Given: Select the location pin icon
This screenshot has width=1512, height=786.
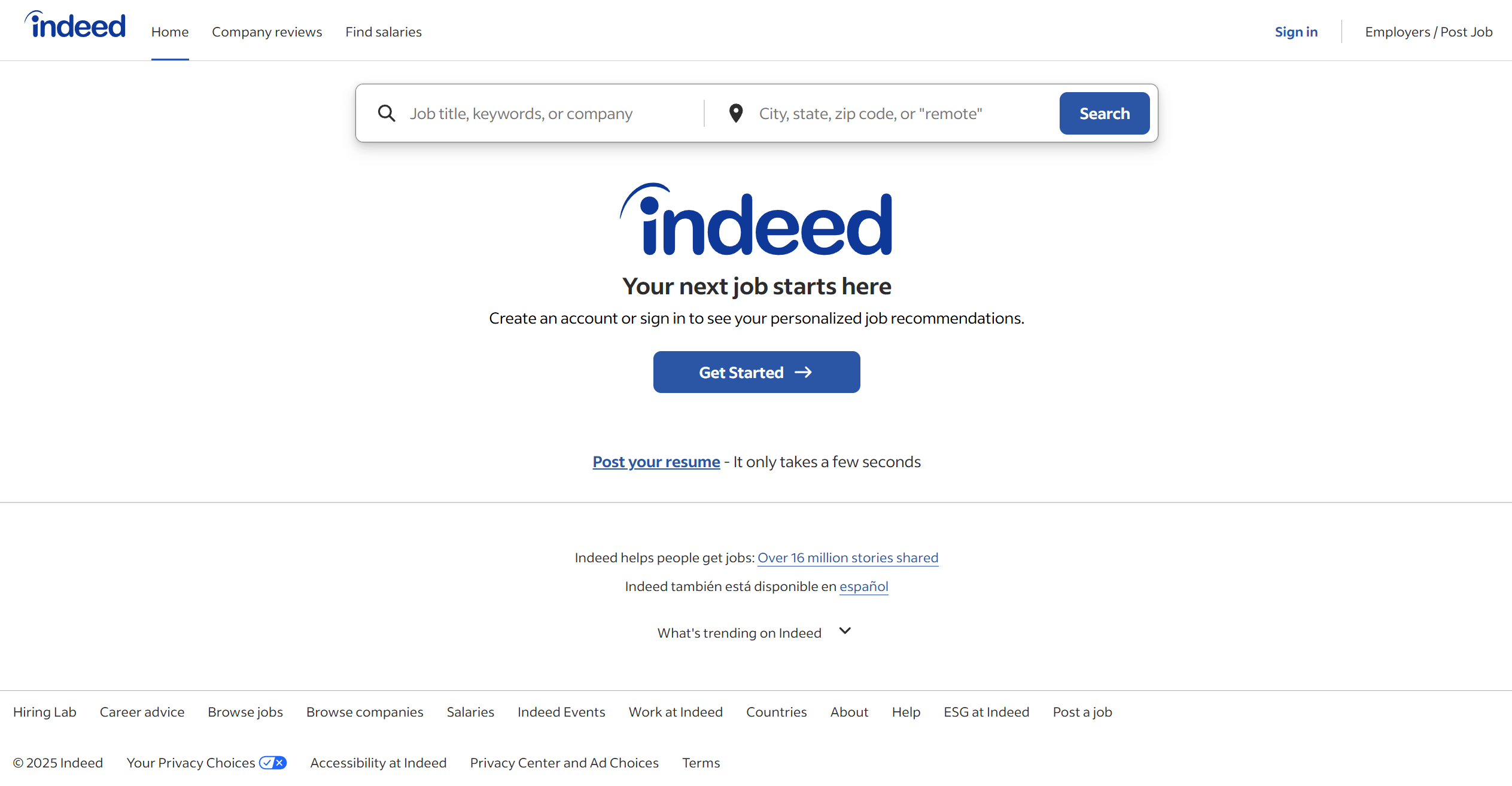Looking at the screenshot, I should coord(735,113).
